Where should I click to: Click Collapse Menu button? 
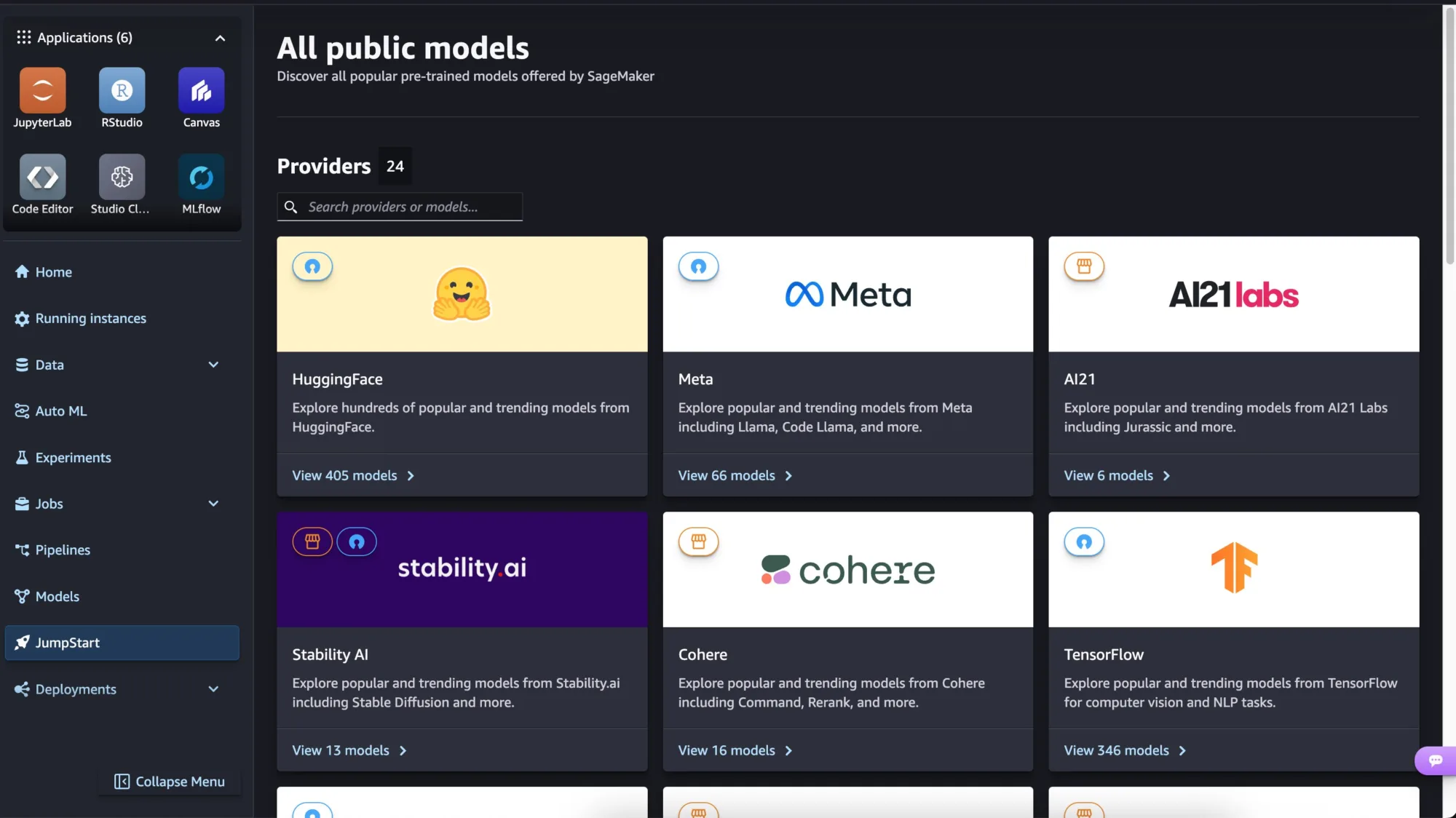click(x=170, y=782)
